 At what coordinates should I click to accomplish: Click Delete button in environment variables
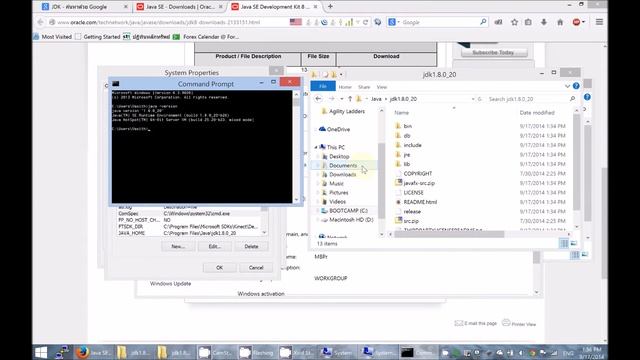251,247
